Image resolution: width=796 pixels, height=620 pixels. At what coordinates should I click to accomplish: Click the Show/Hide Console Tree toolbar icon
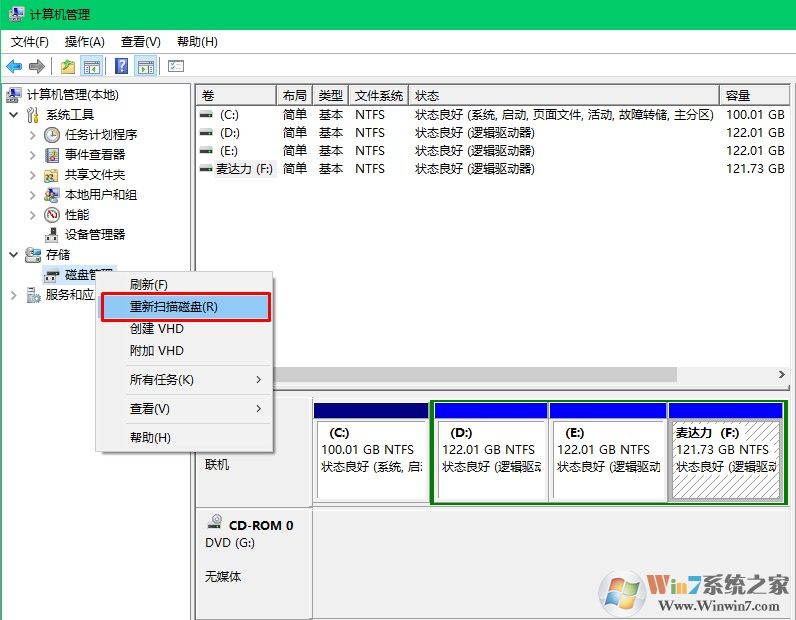[x=92, y=66]
